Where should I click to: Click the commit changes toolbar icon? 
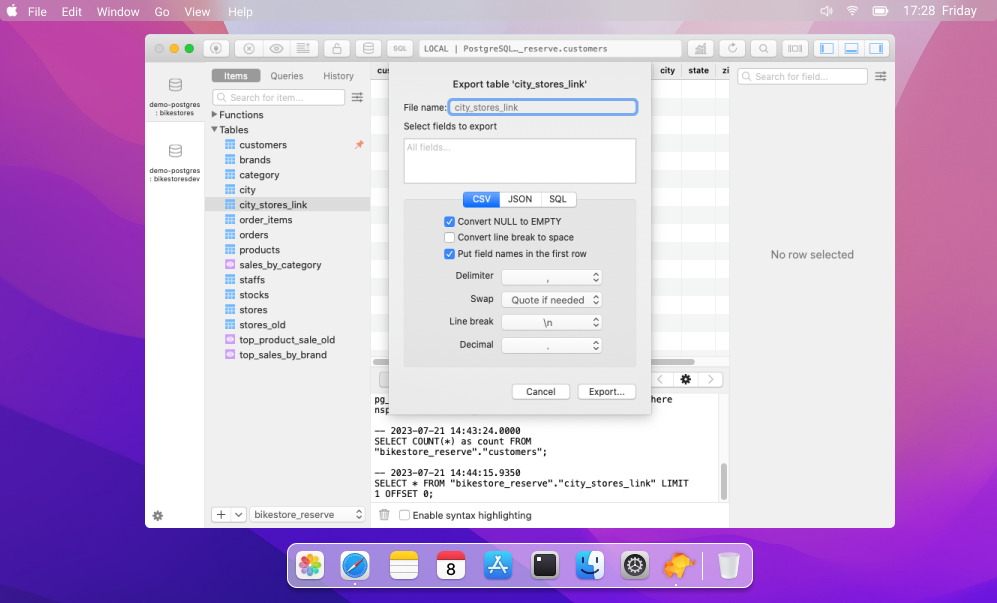click(x=303, y=48)
